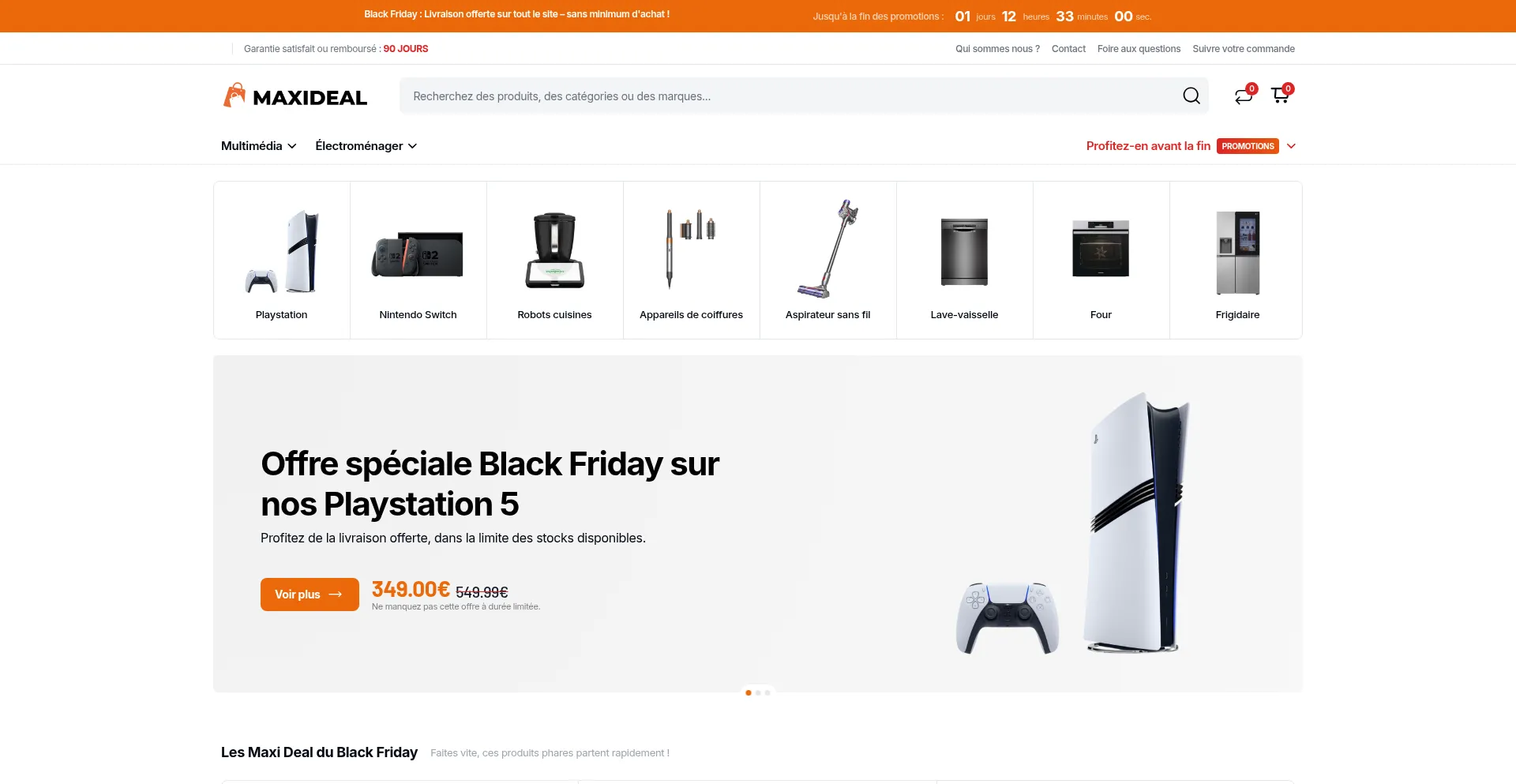
Task: Select the Nintendo Switch category tile
Action: [418, 261]
